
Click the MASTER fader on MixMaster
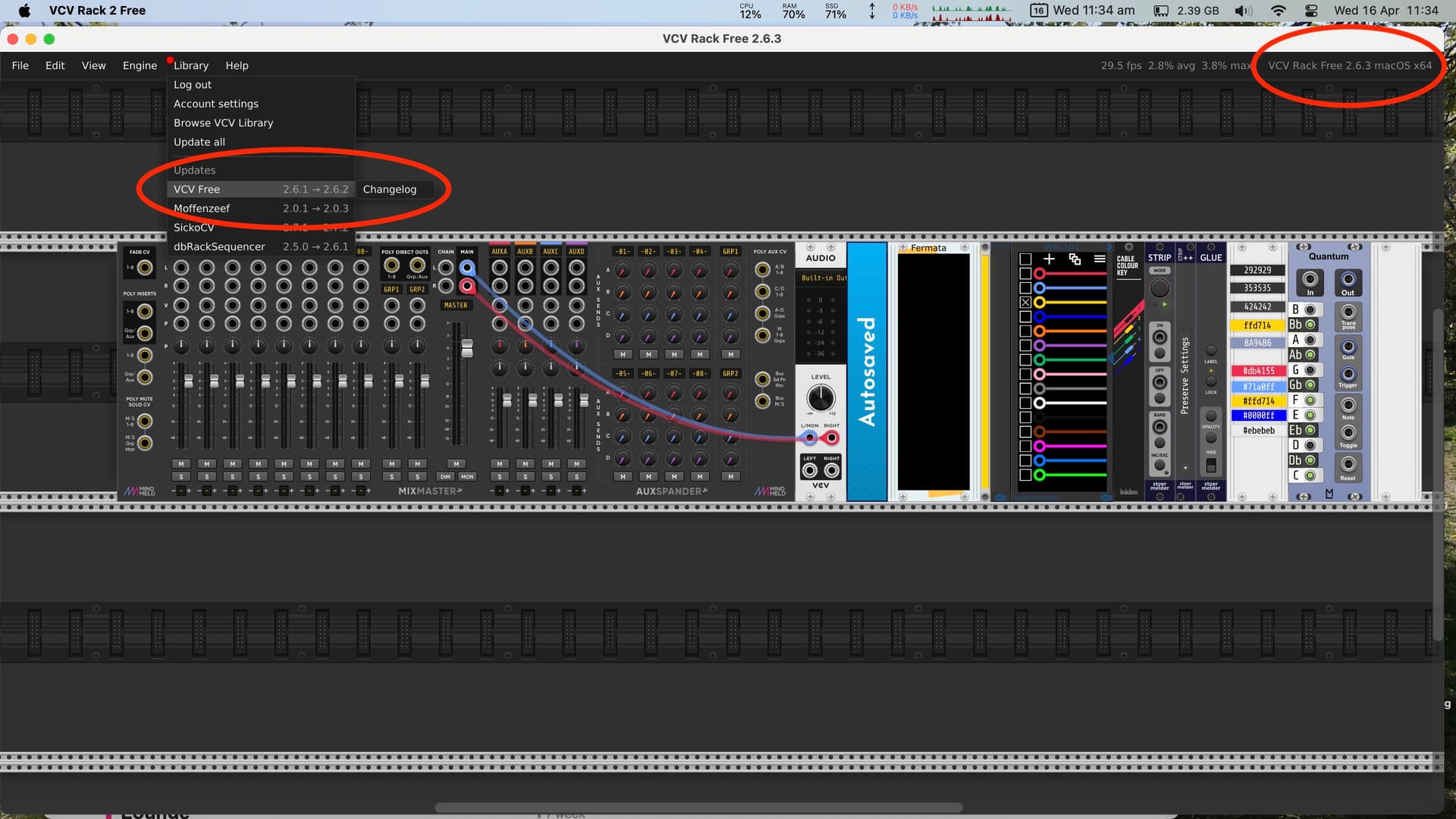(467, 348)
